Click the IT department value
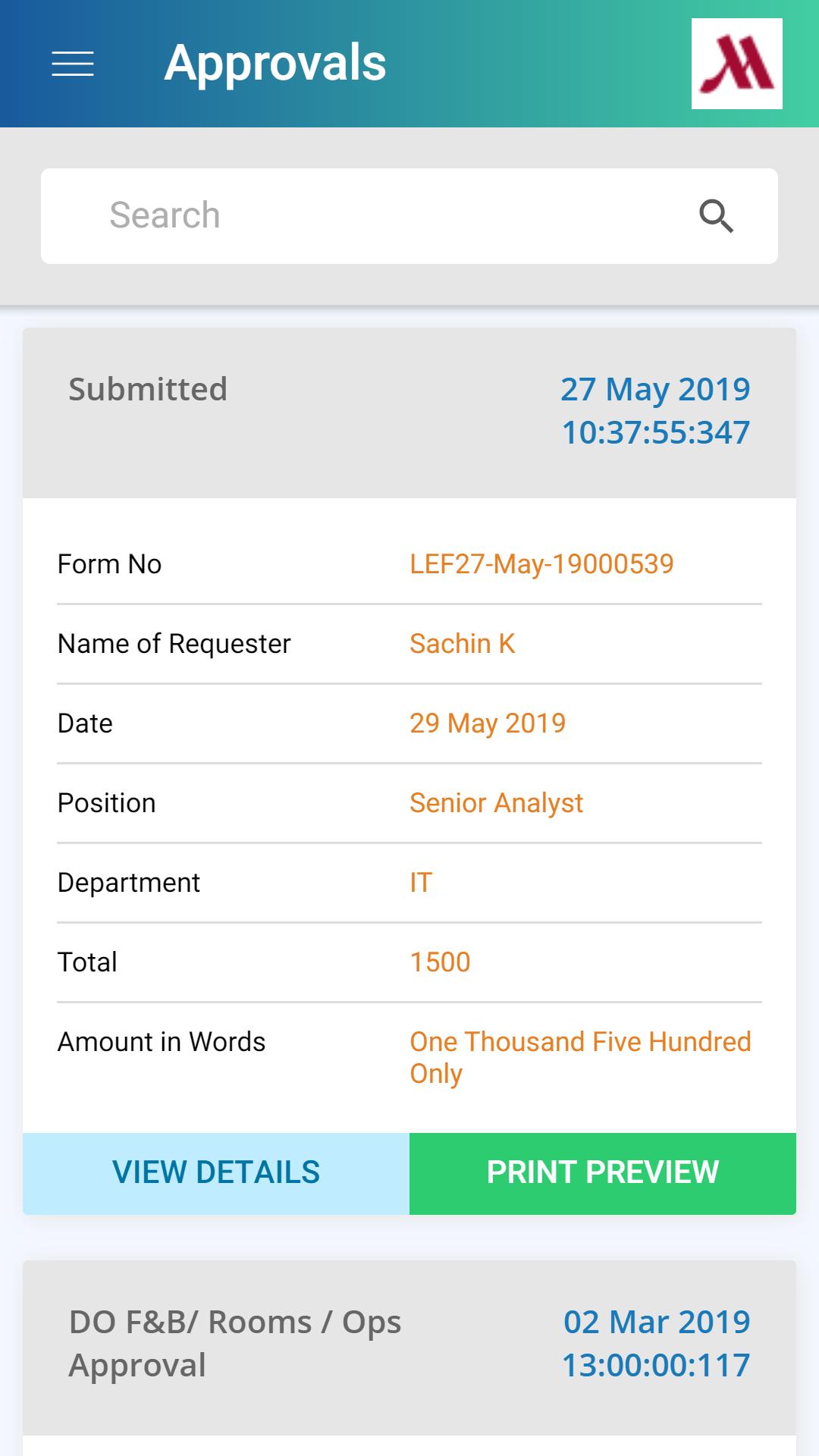Screen dimensions: 819x1456 (x=421, y=883)
